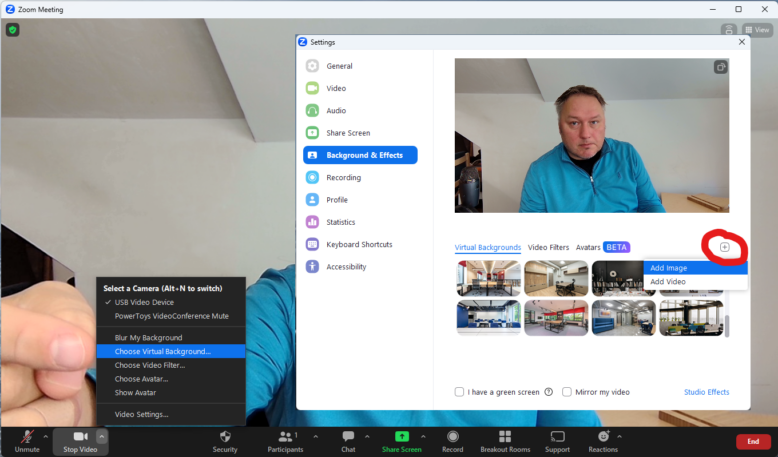The image size is (778, 457).
Task: Open the Reactions menu
Action: (603, 437)
